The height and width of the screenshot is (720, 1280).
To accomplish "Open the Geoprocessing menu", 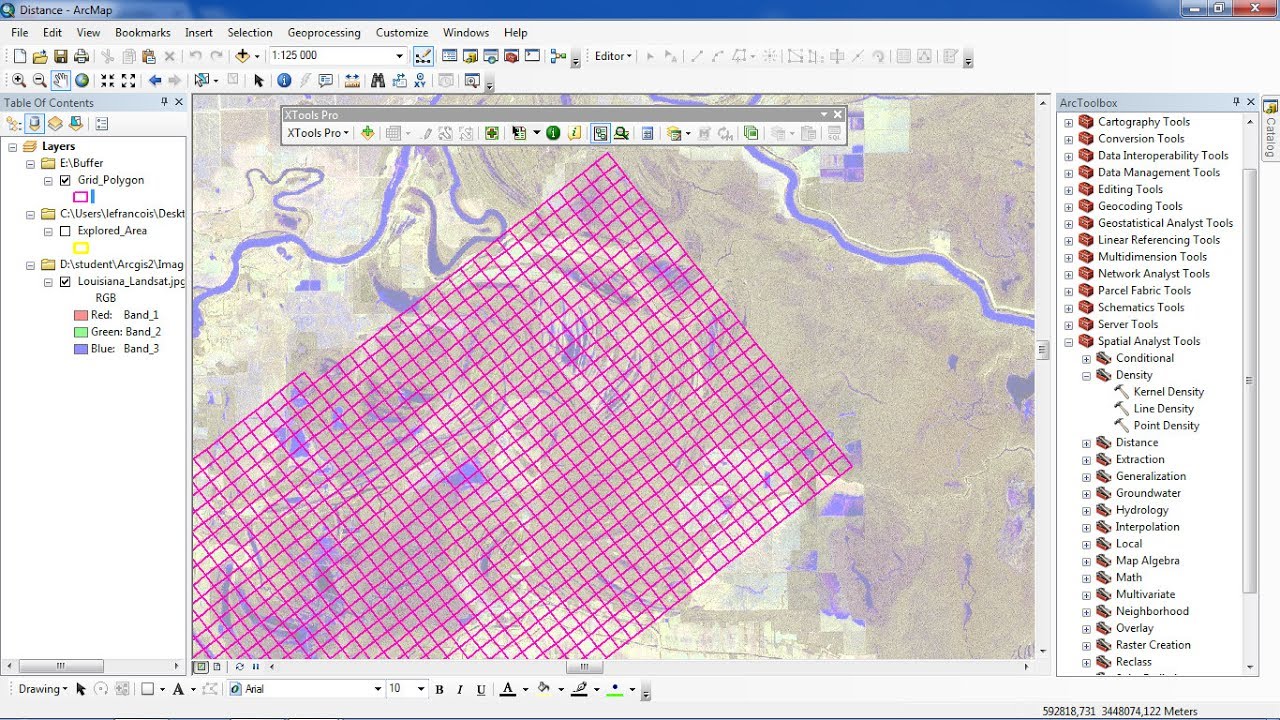I will pos(324,33).
